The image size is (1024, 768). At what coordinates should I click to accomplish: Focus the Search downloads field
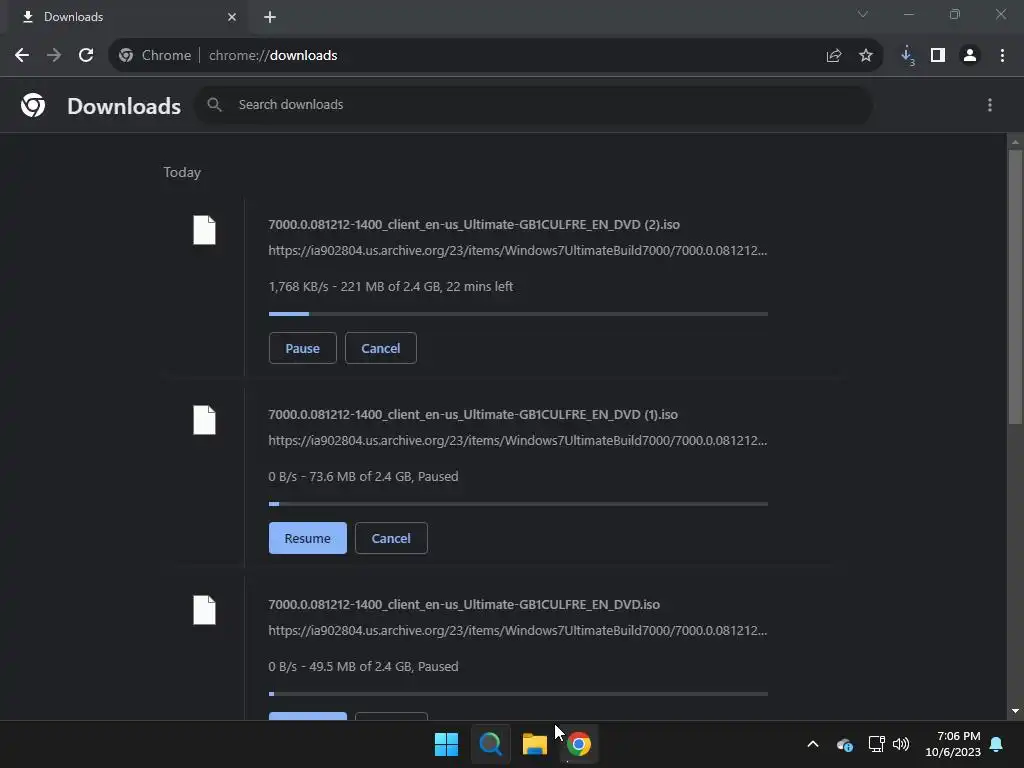tap(533, 105)
